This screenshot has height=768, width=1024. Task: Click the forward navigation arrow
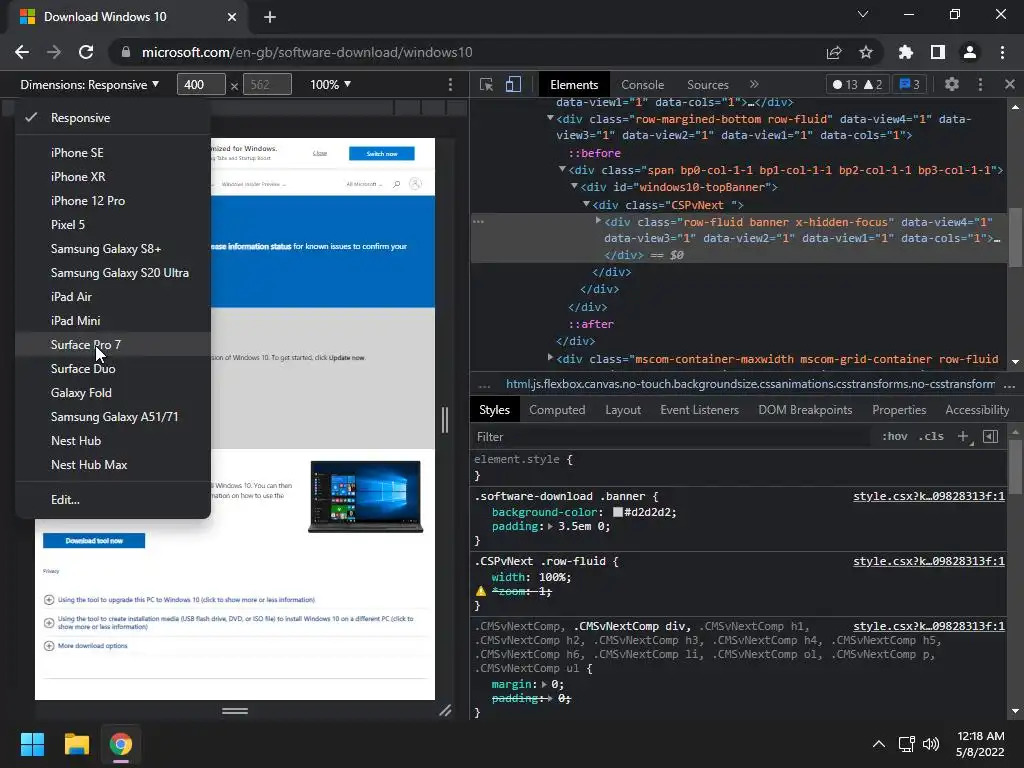click(54, 52)
